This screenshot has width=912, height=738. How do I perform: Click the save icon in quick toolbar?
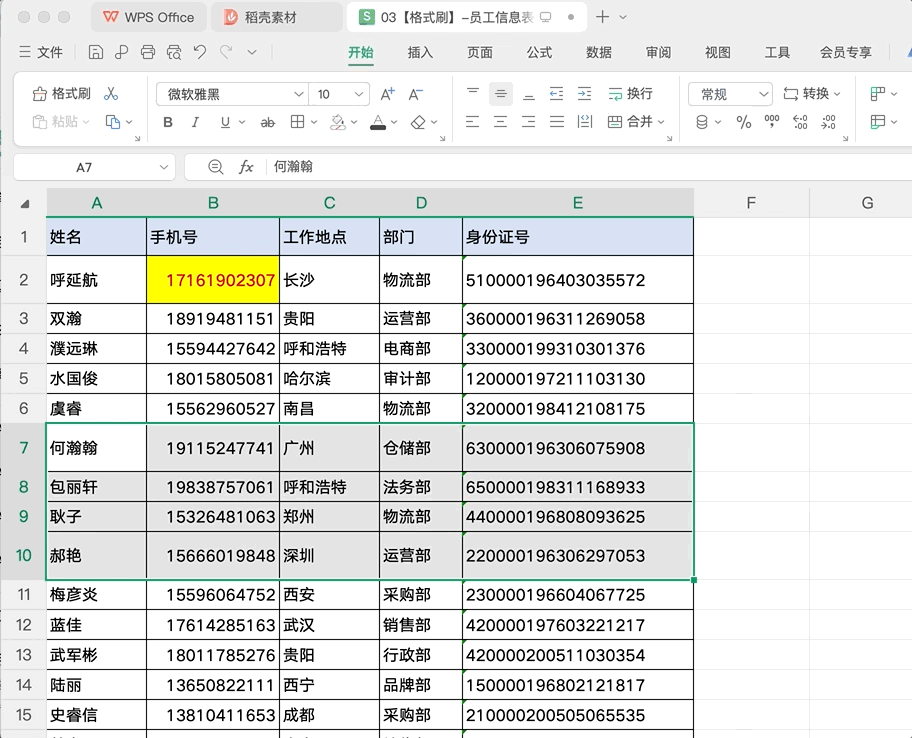95,52
